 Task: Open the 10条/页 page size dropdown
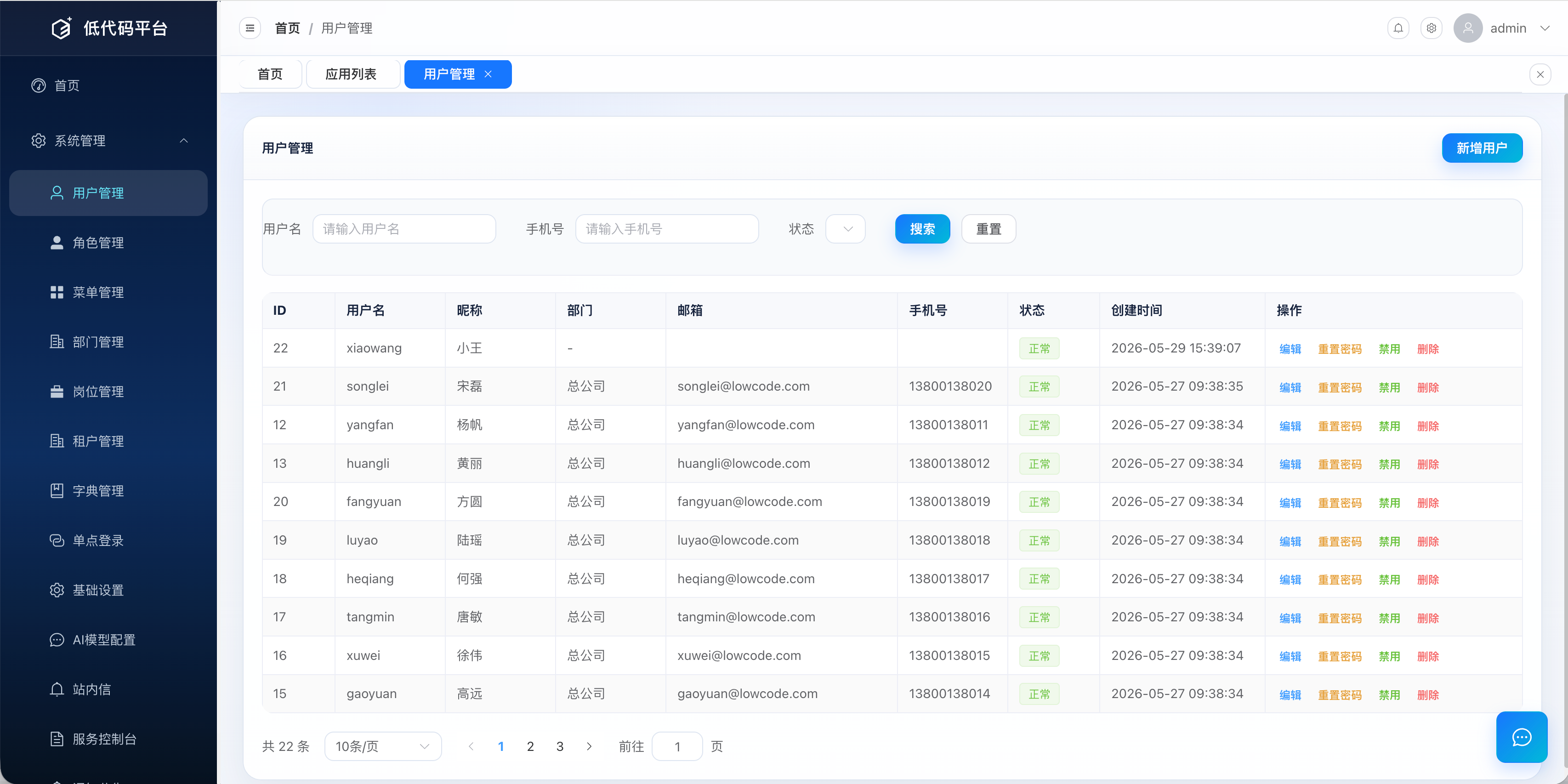(x=383, y=746)
